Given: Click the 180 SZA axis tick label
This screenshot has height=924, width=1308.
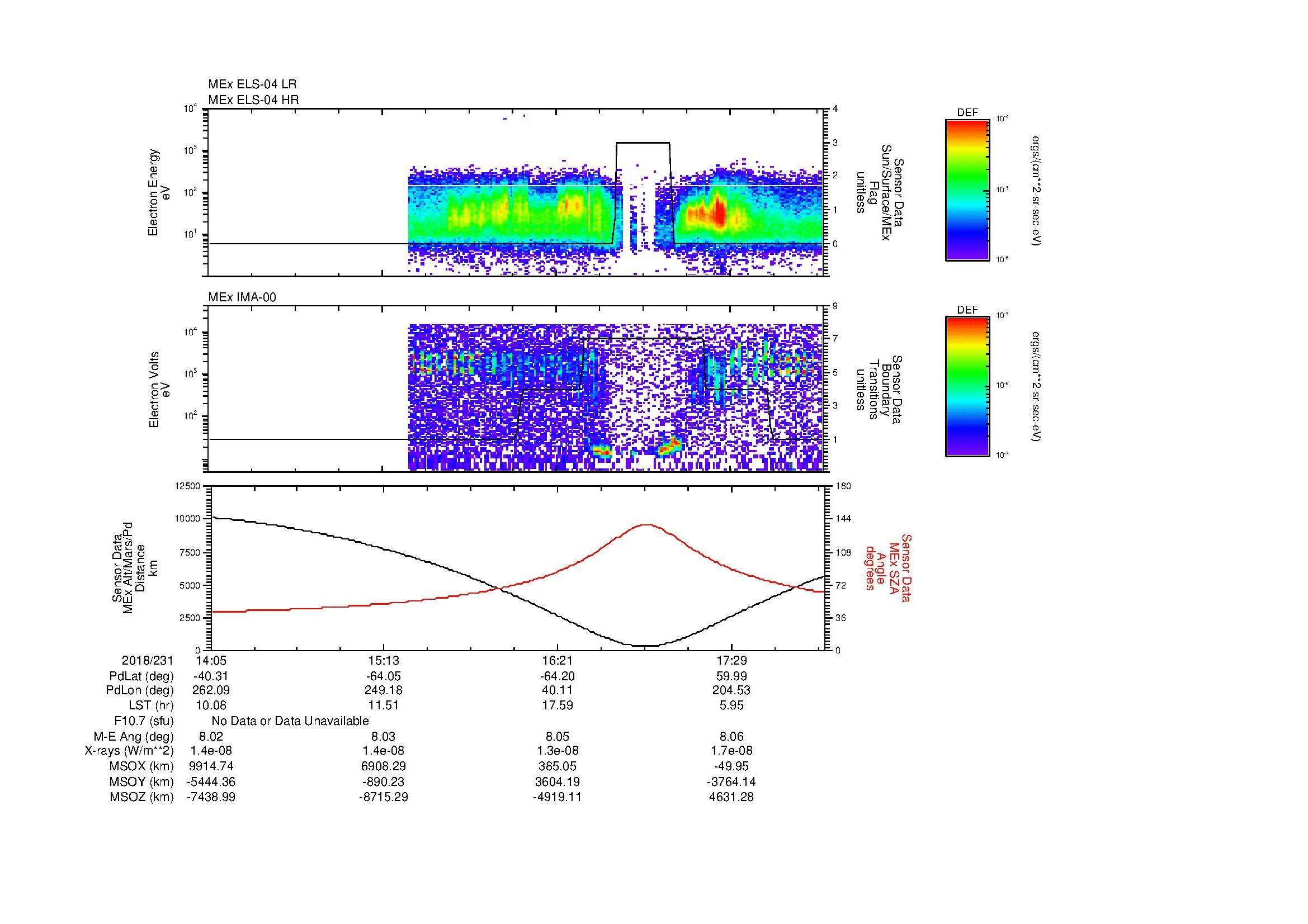Looking at the screenshot, I should (843, 486).
